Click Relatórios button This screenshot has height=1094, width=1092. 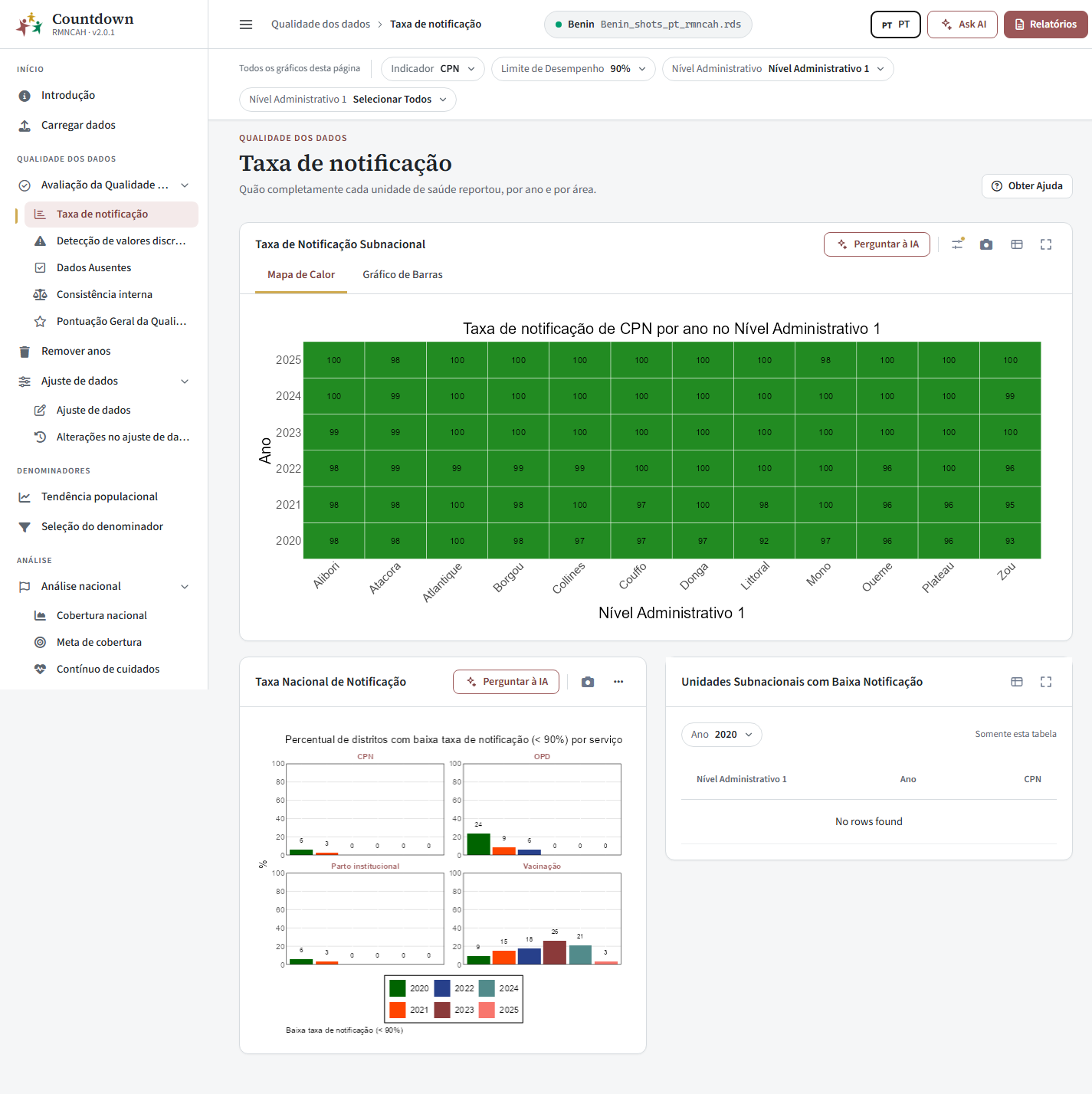pyautogui.click(x=1046, y=25)
